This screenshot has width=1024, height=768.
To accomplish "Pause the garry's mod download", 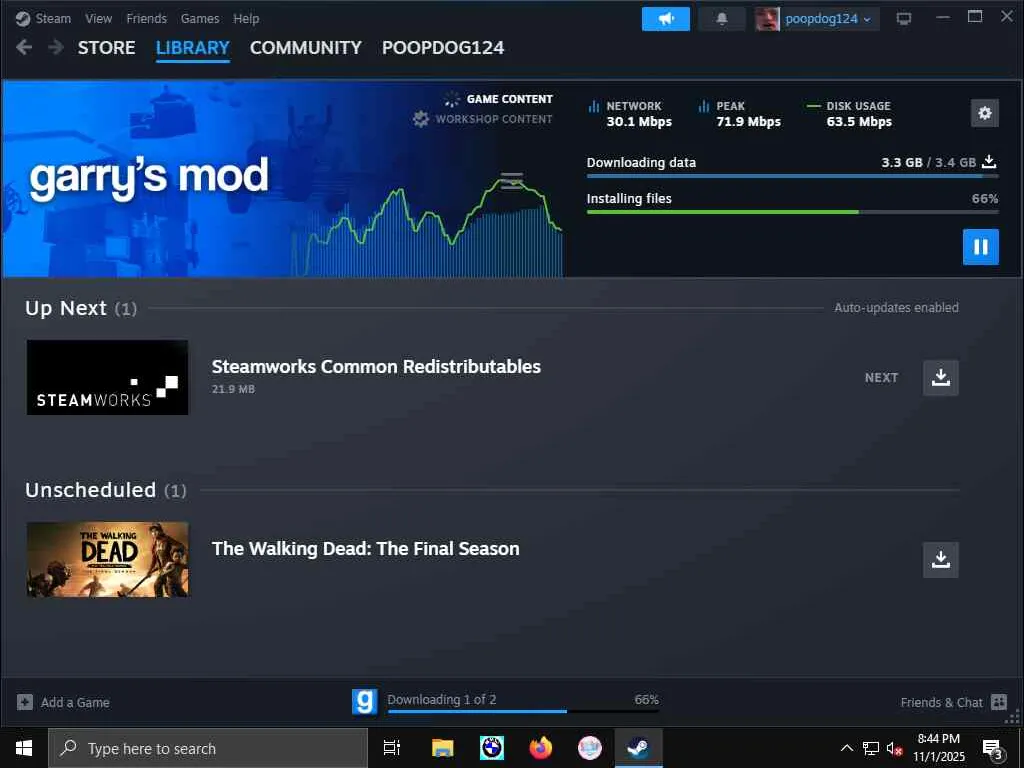I will 980,247.
